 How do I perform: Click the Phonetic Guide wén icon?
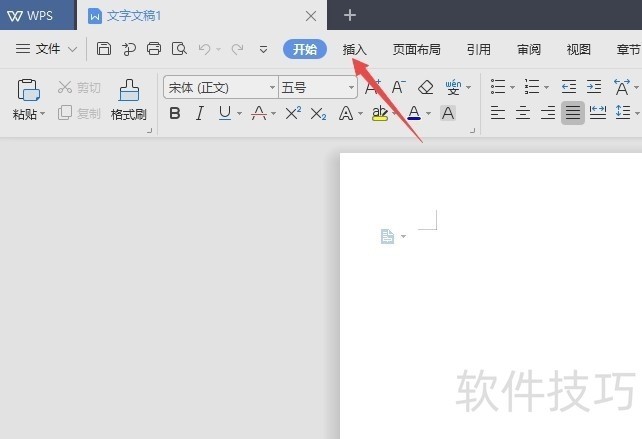pos(453,87)
